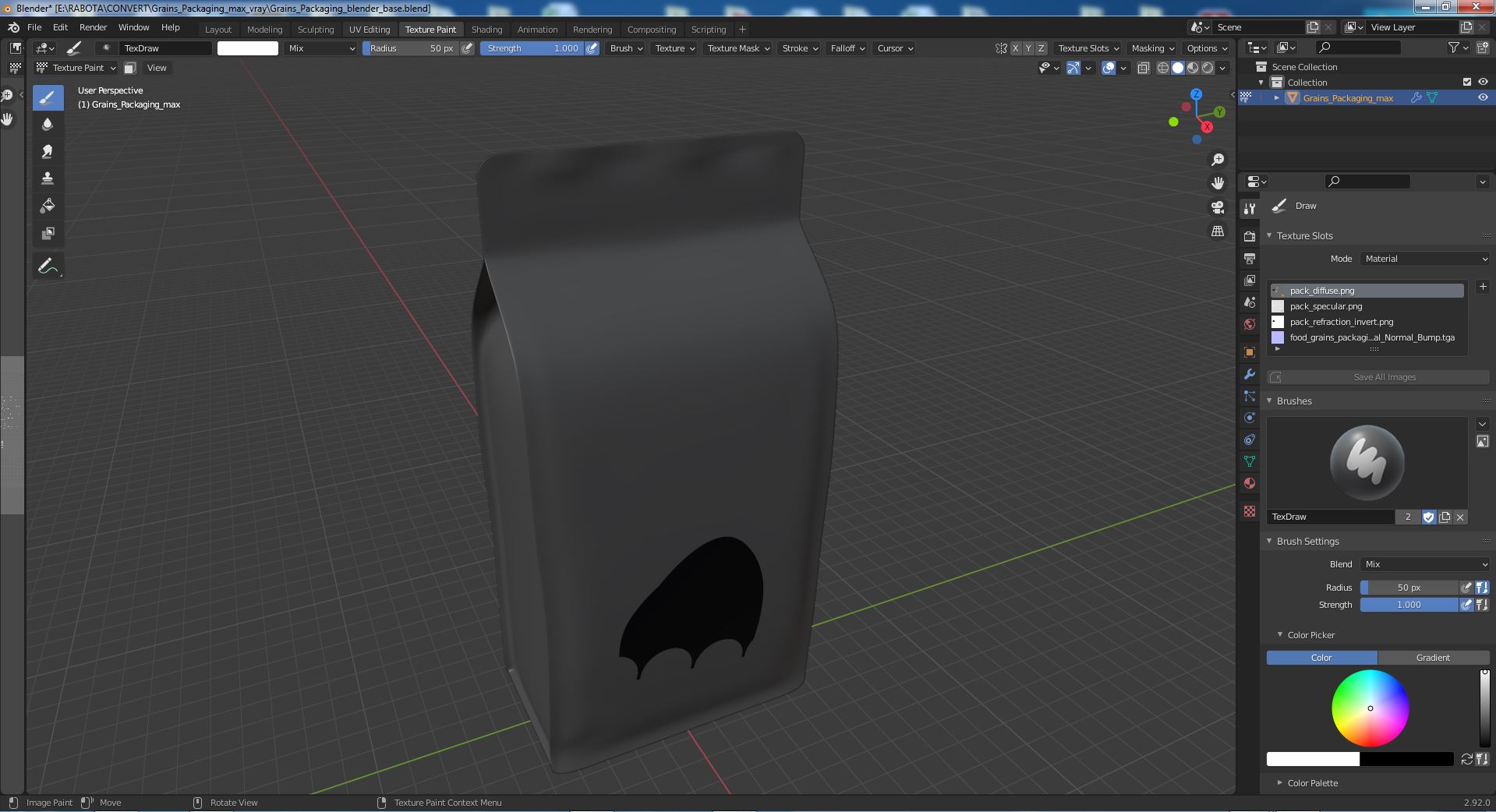Open the Material properties tab
This screenshot has width=1496, height=812.
pyautogui.click(x=1250, y=483)
